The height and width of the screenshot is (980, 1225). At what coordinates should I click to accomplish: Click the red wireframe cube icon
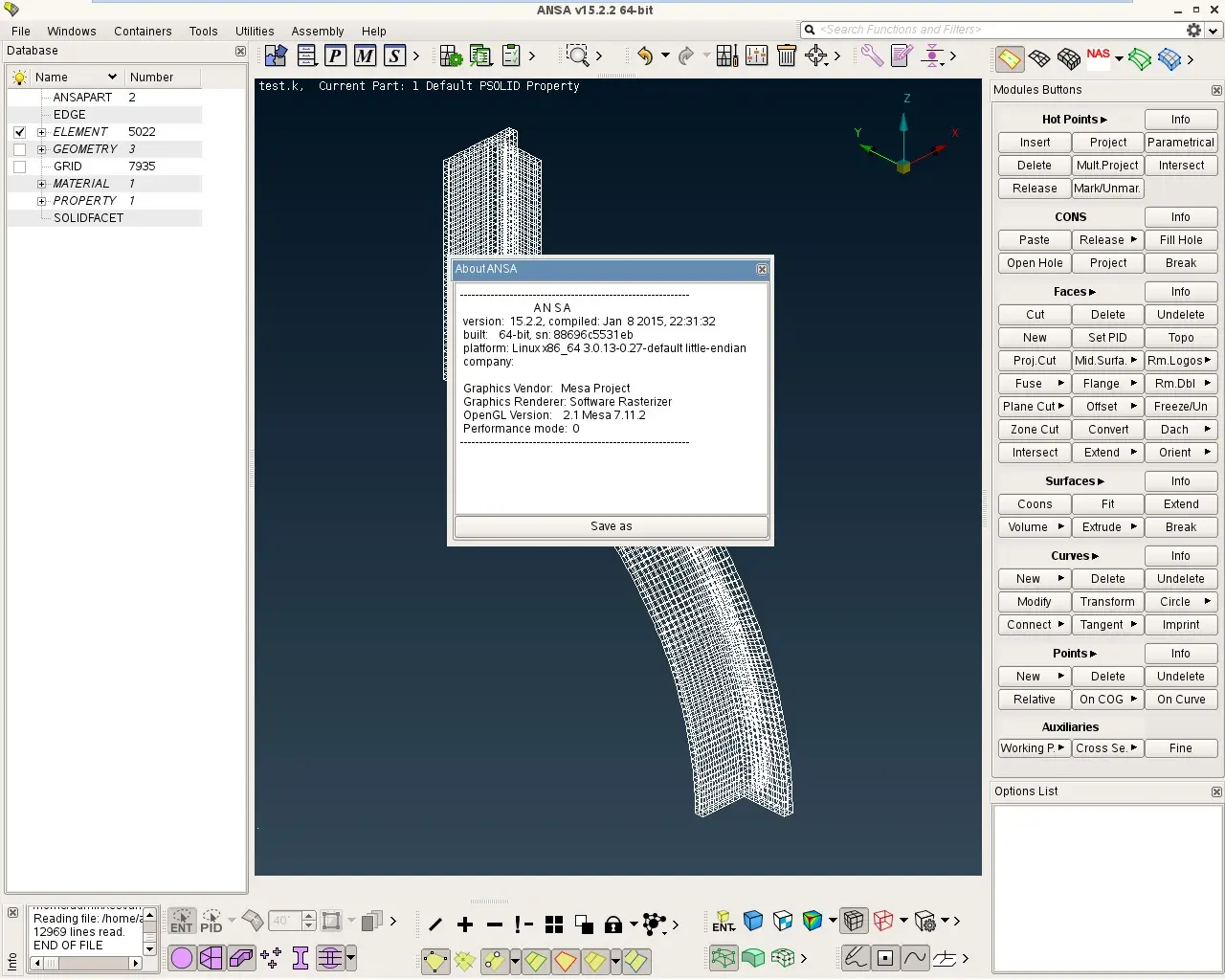pos(883,921)
